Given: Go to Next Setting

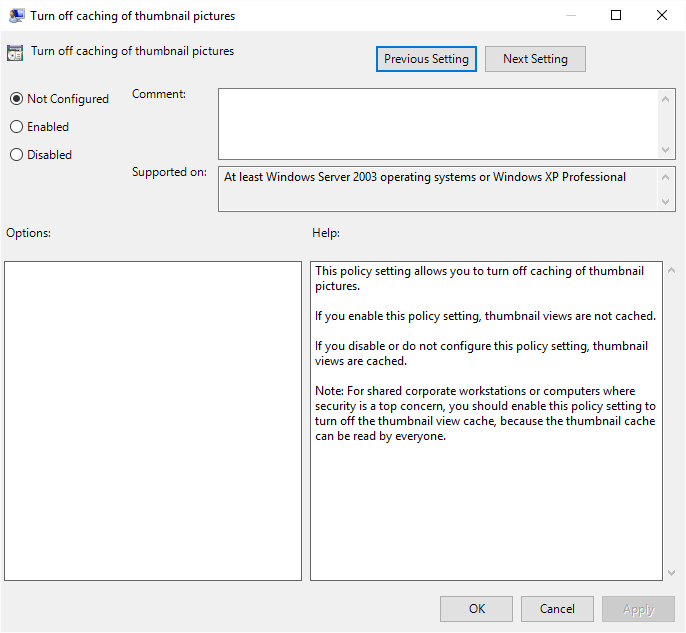Looking at the screenshot, I should 535,59.
